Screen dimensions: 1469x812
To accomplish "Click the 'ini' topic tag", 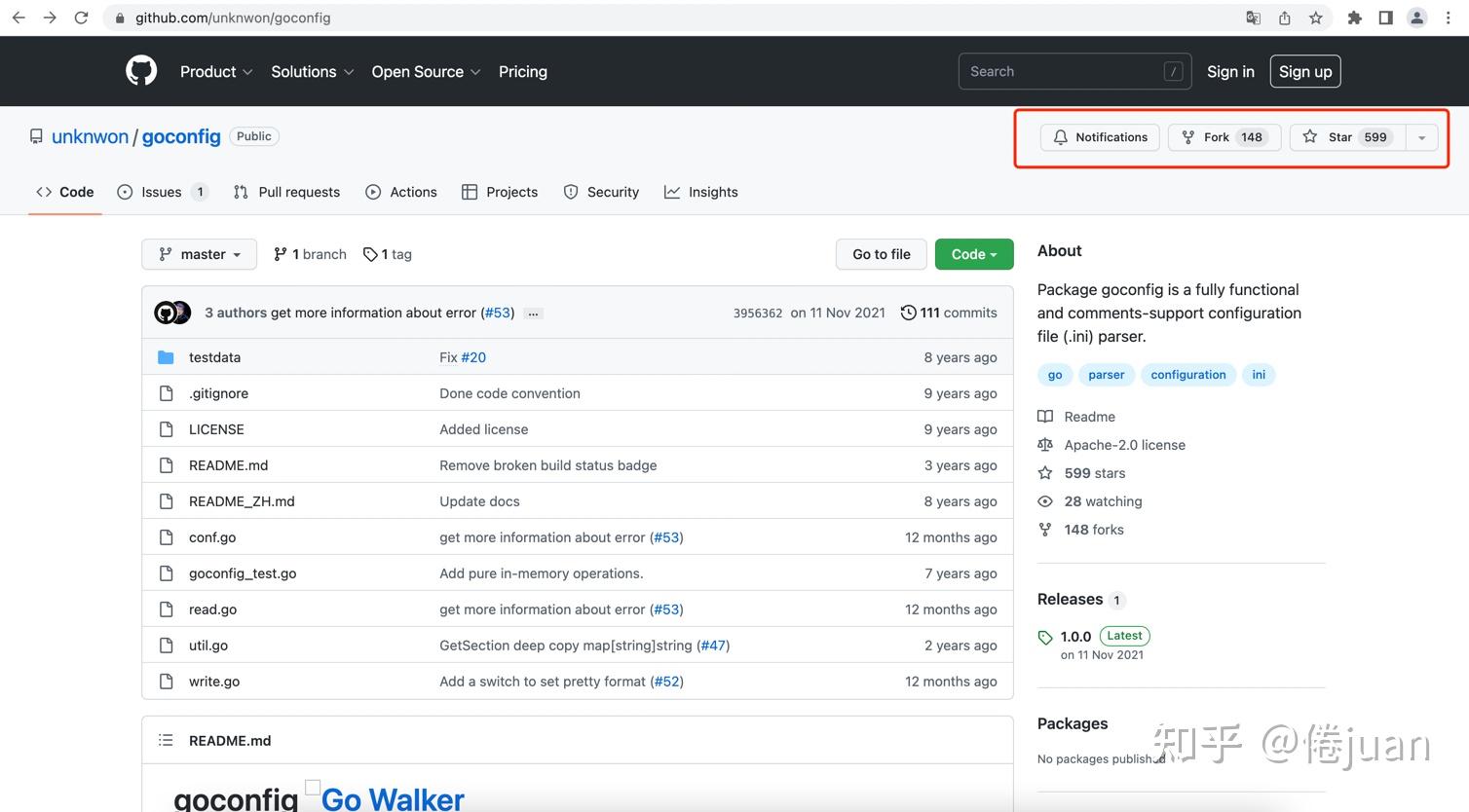I will pos(1259,375).
